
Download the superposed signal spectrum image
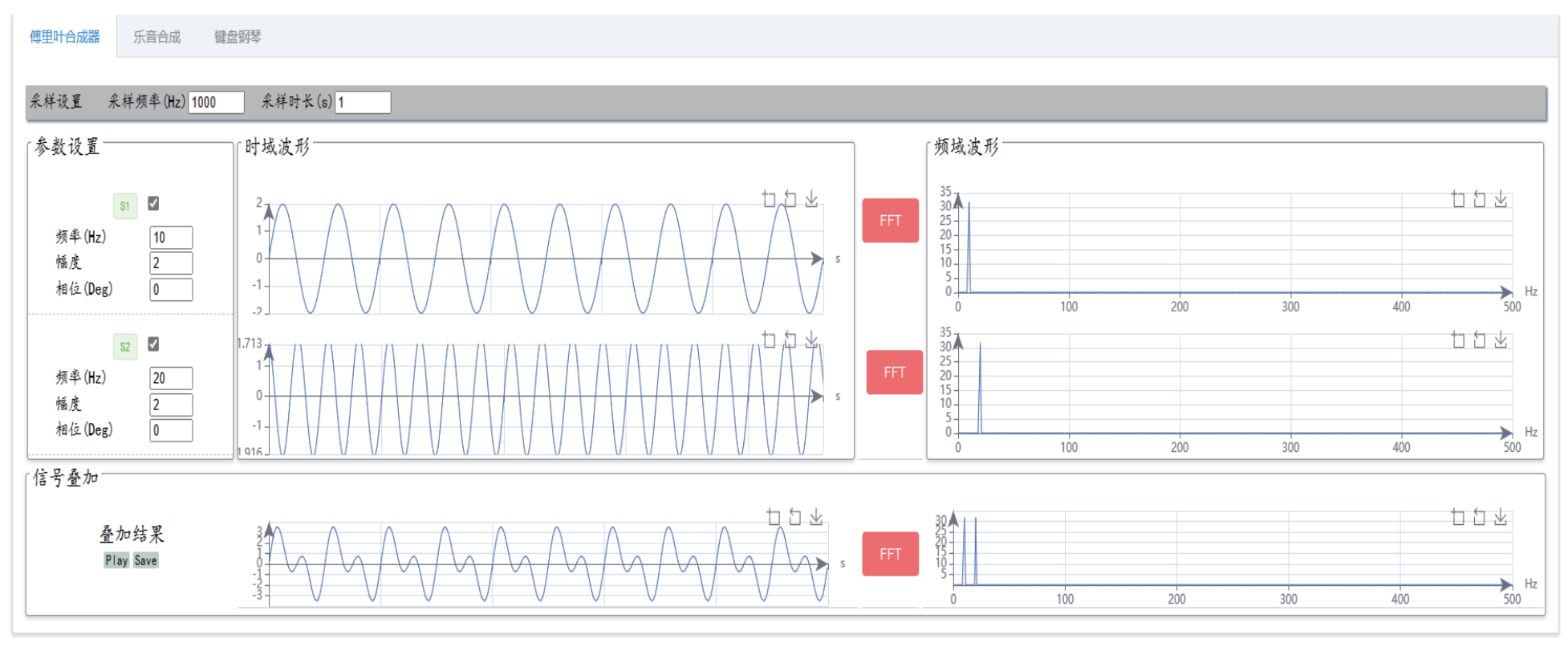(x=1501, y=518)
